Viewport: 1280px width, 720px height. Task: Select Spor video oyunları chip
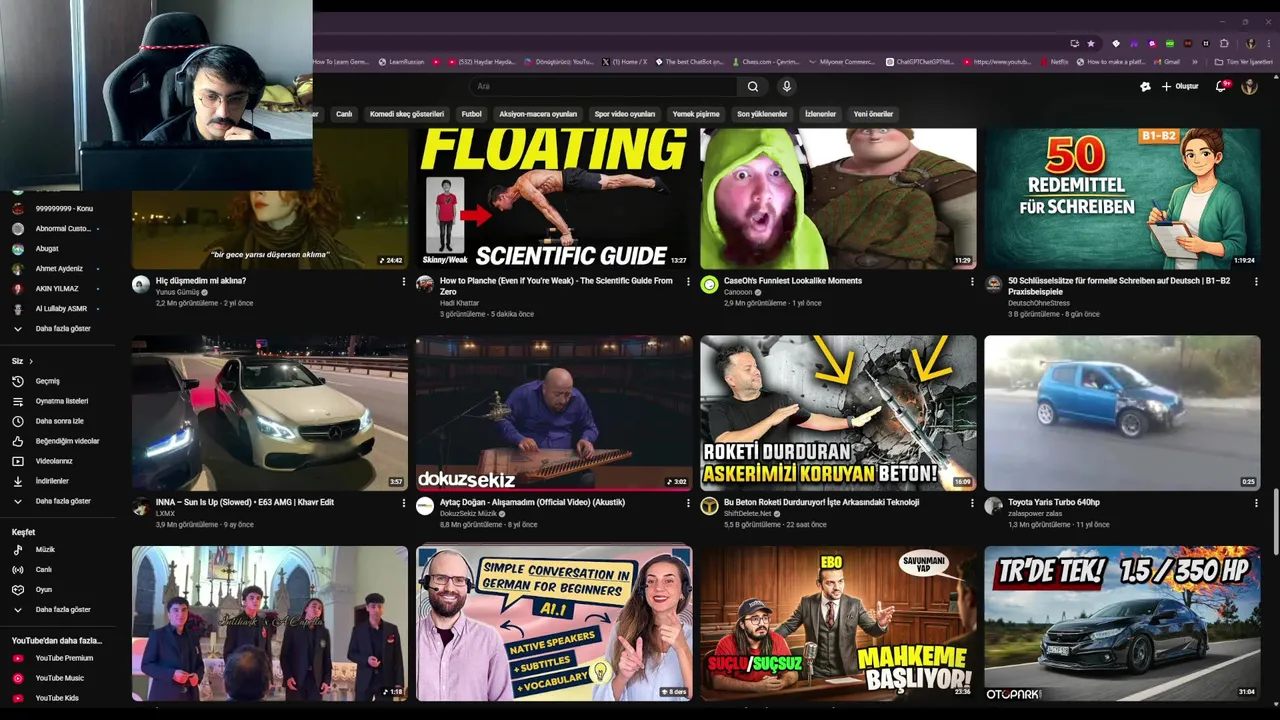point(625,114)
